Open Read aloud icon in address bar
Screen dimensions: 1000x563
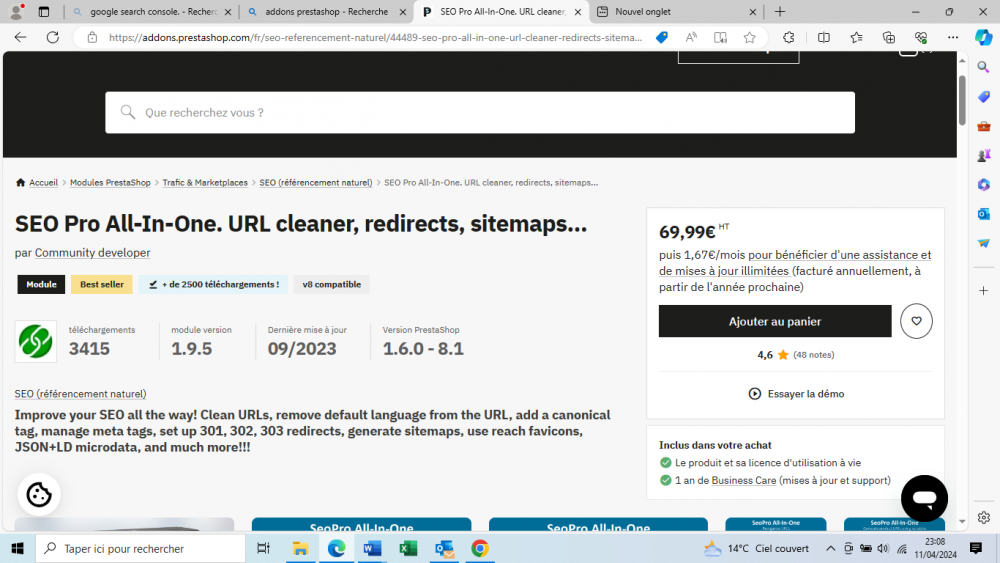(x=691, y=38)
